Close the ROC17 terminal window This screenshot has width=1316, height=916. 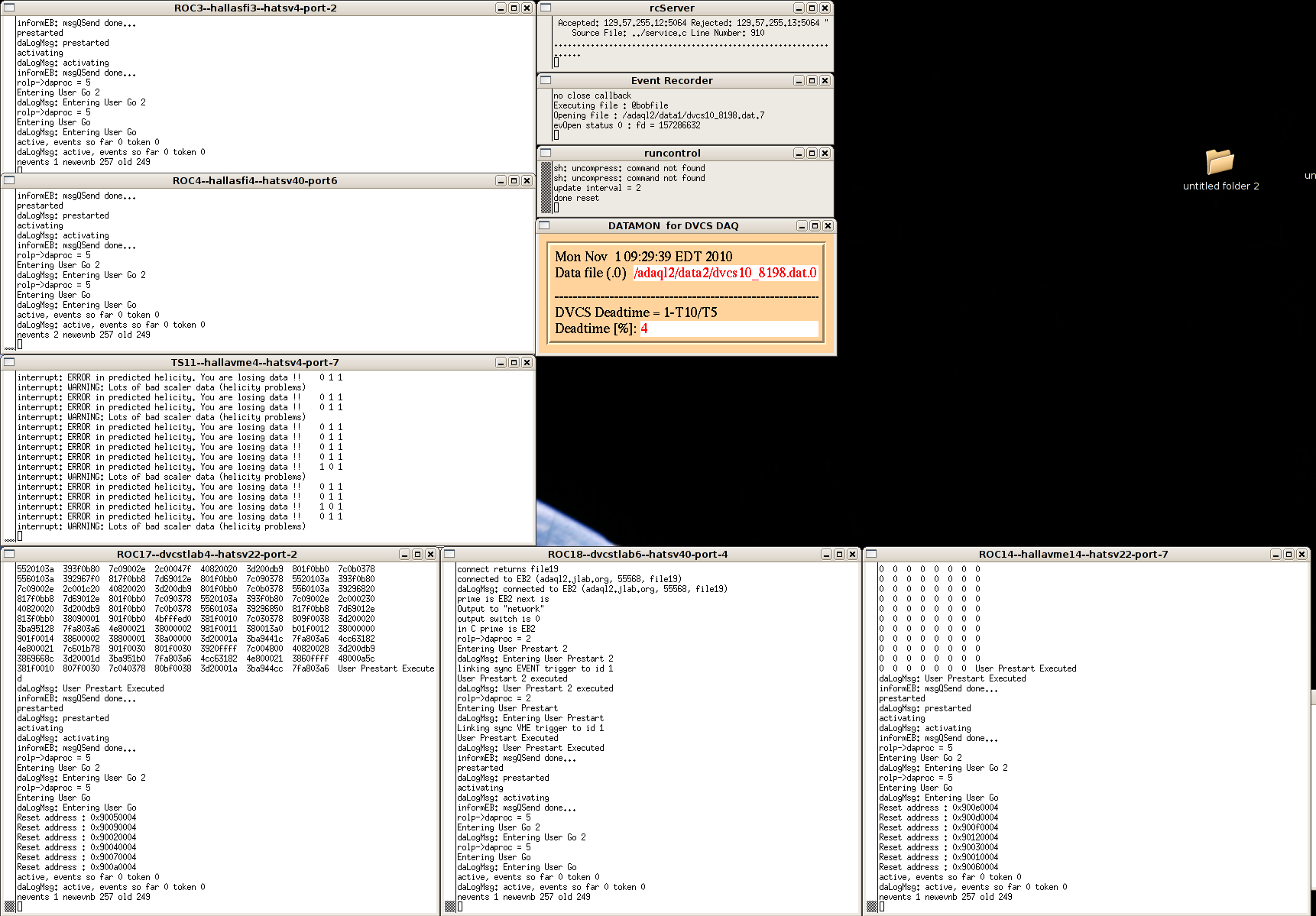(x=430, y=555)
